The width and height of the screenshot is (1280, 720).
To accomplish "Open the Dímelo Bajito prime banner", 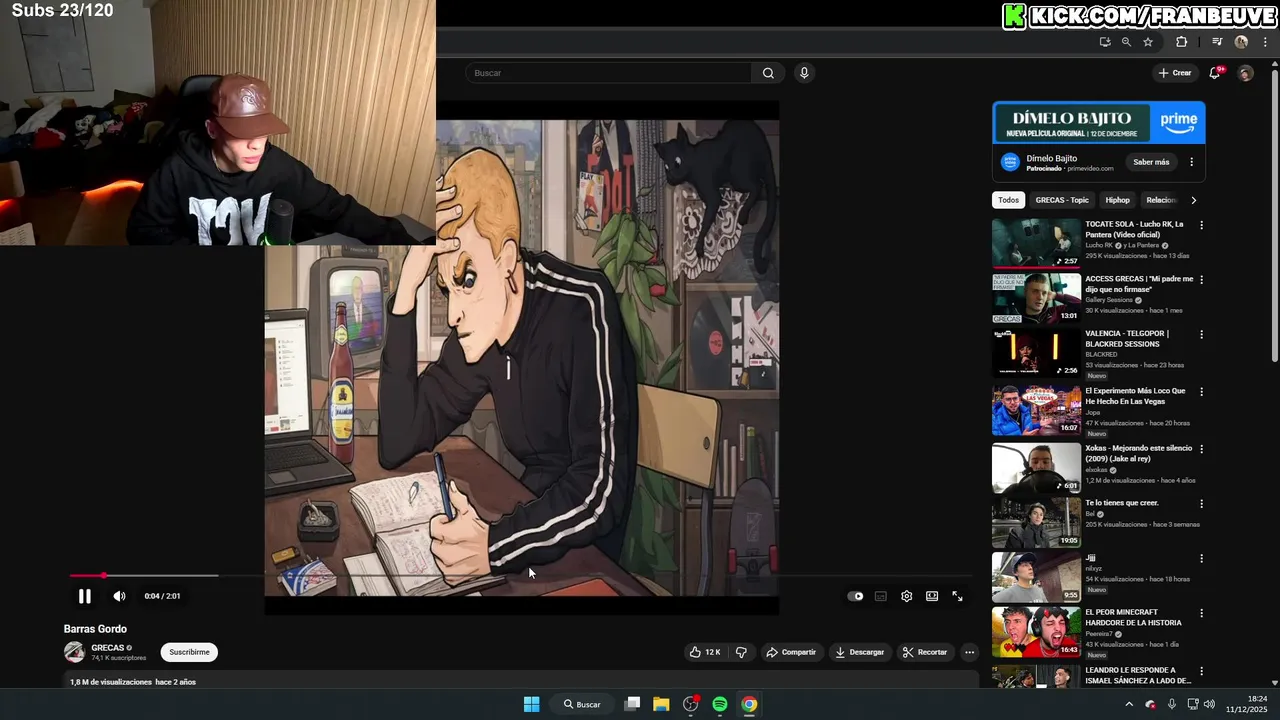I will pyautogui.click(x=1099, y=123).
